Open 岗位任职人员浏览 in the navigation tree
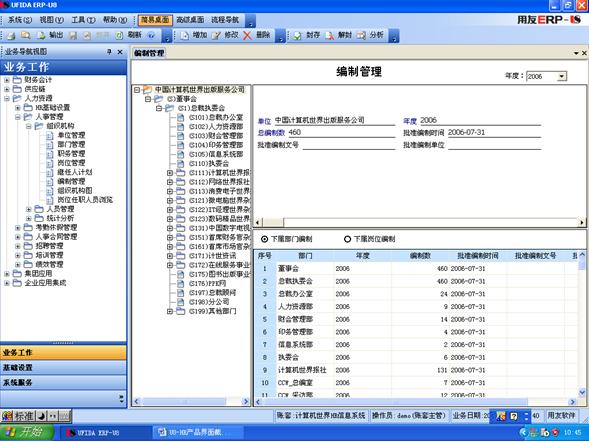Screen dimensions: 589x442 click(85, 200)
